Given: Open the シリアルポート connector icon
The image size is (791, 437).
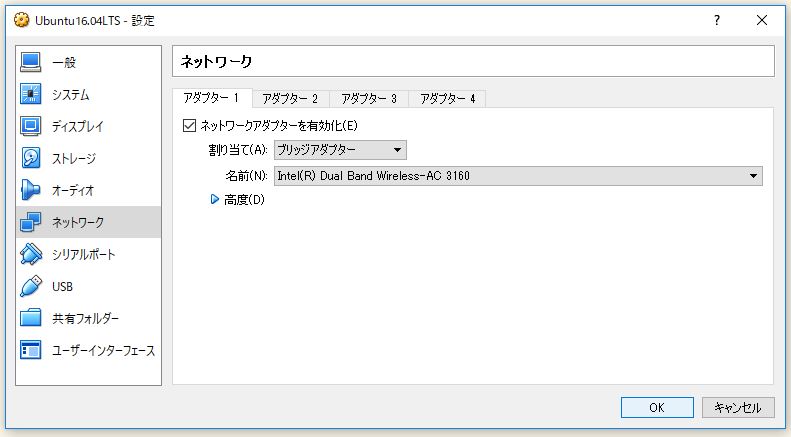Looking at the screenshot, I should [x=30, y=254].
